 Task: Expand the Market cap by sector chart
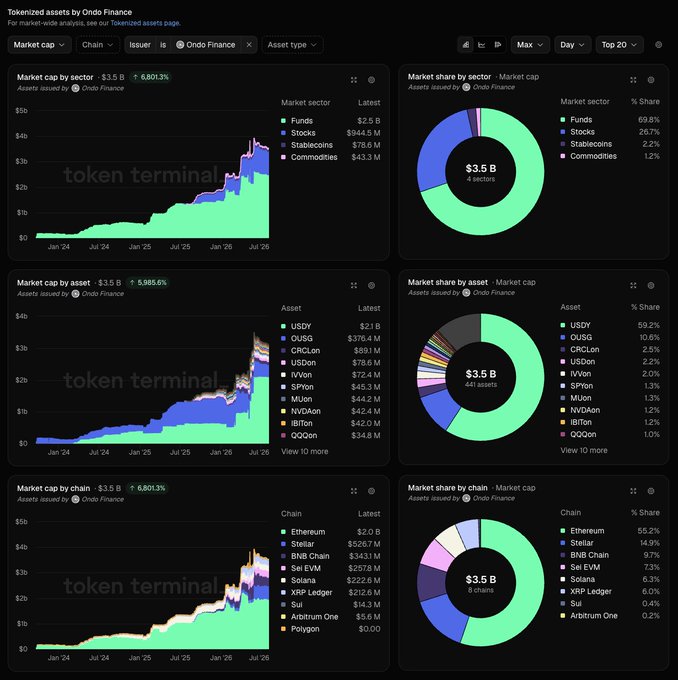pyautogui.click(x=354, y=80)
